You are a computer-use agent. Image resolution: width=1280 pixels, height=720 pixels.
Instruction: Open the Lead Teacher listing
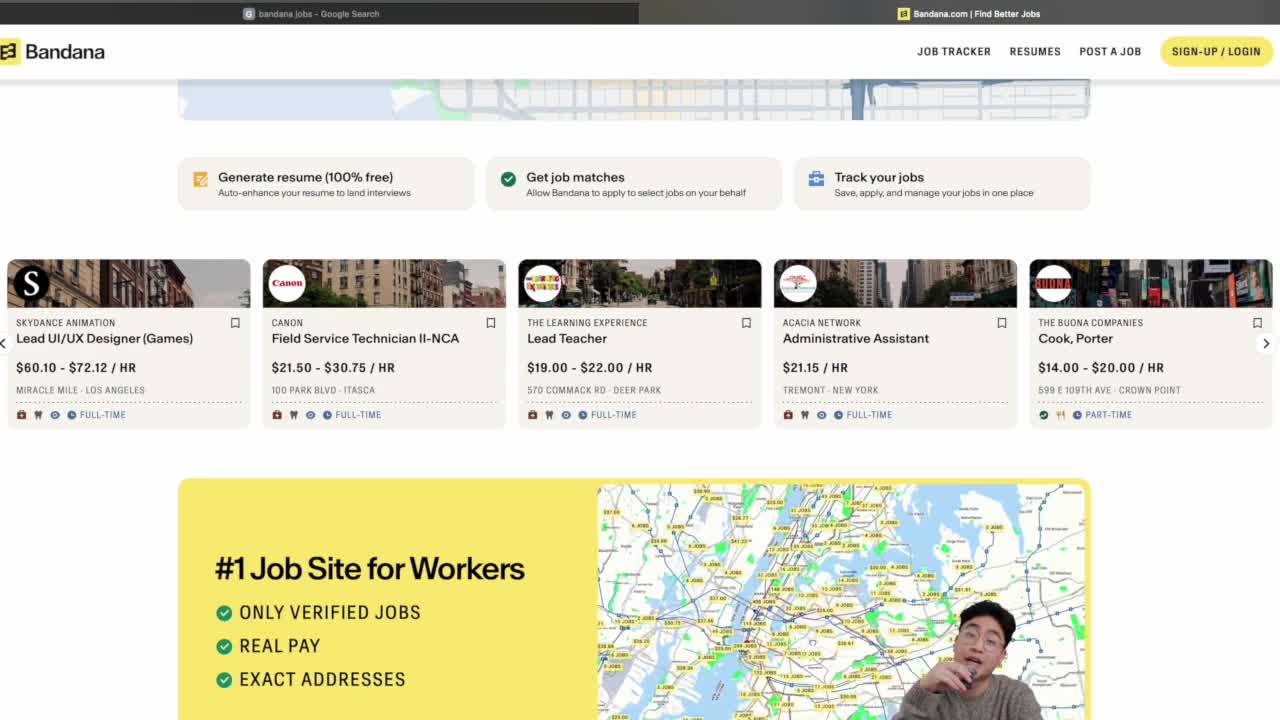coord(567,339)
